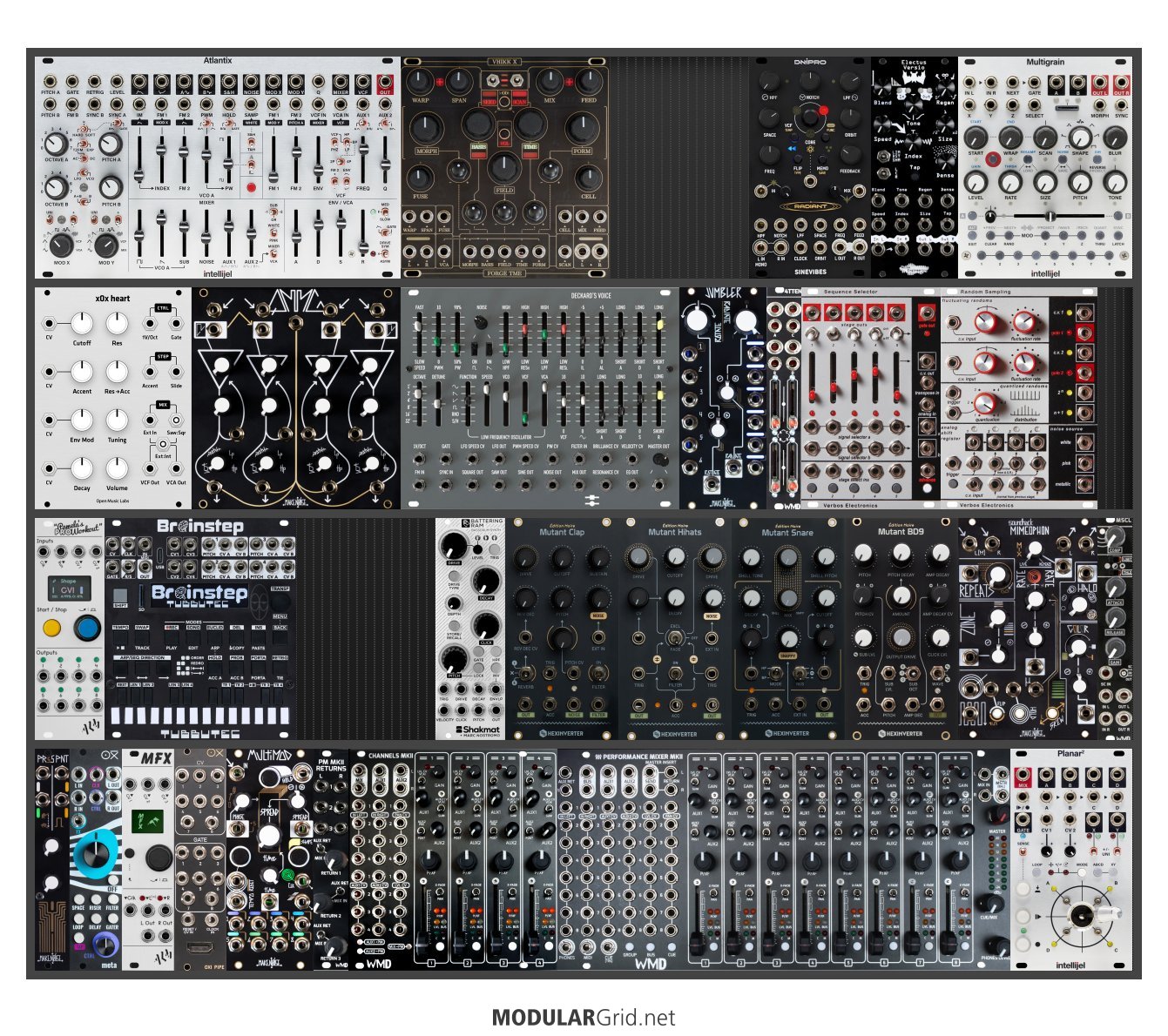Image resolution: width=1168 pixels, height=1036 pixels.
Task: Click the Octave B knob on Atlantix
Action: pyautogui.click(x=57, y=188)
